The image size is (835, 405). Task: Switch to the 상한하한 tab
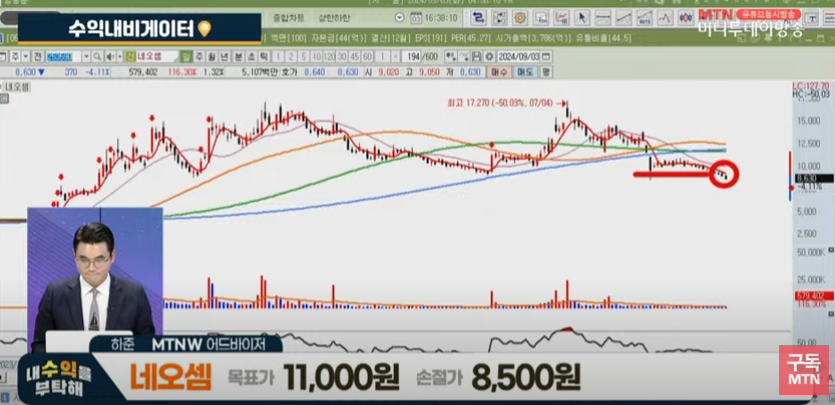click(x=334, y=18)
